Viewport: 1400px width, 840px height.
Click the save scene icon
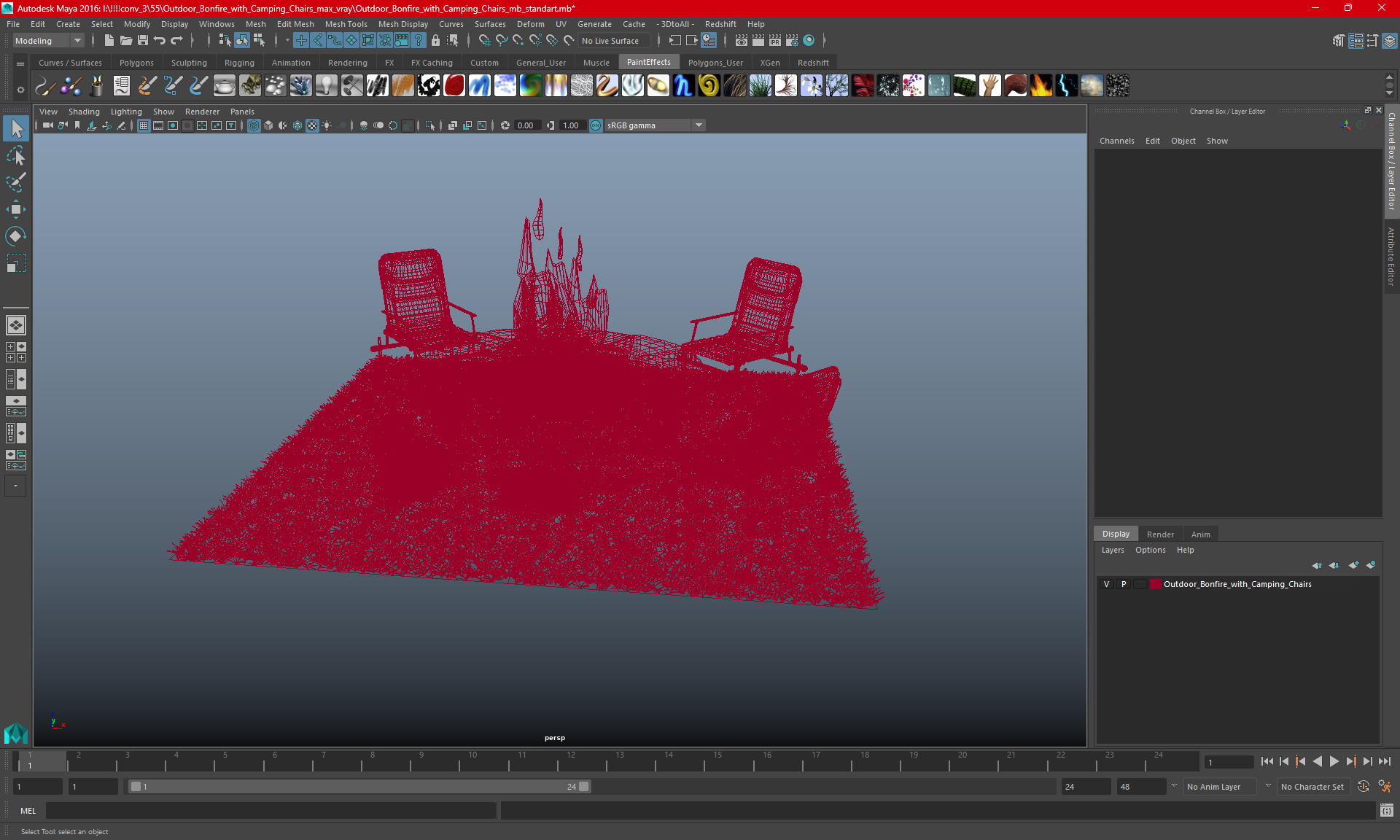(x=143, y=41)
